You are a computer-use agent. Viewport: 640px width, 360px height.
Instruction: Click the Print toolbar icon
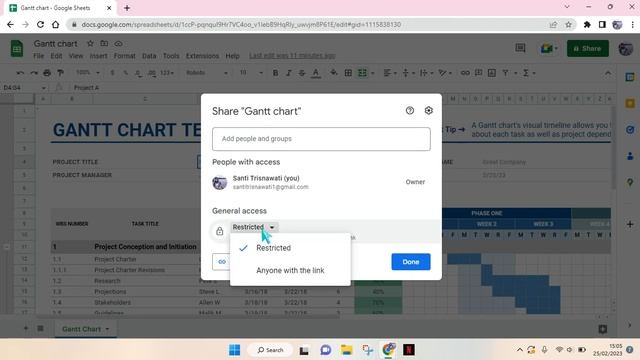point(47,73)
